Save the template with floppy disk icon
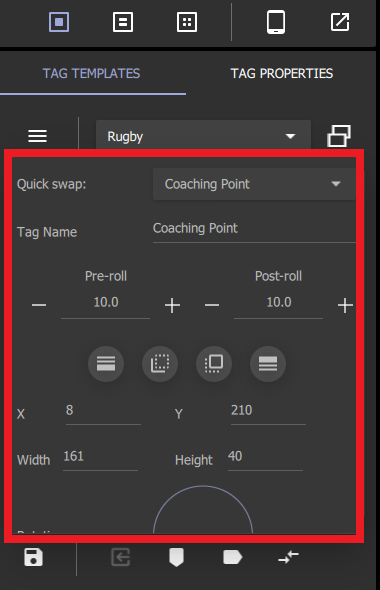Viewport: 380px width, 590px height. pyautogui.click(x=33, y=557)
